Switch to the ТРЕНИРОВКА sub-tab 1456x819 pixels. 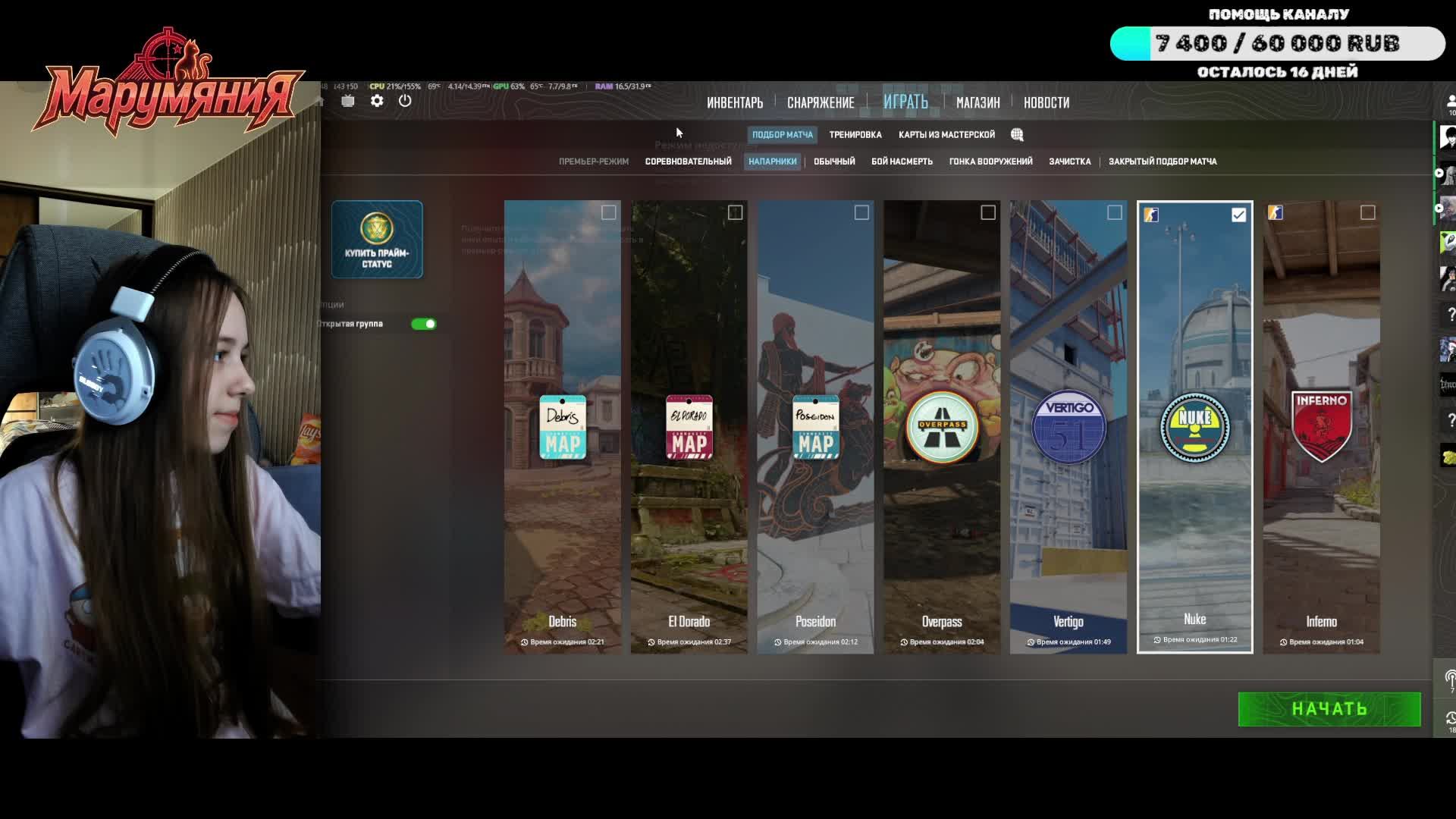coord(855,134)
